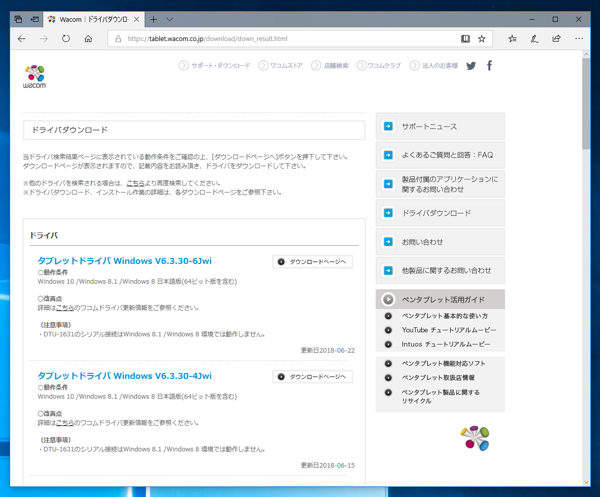Open ワコムクラブ header menu
Viewport: 600px width, 497px height.
coord(379,66)
